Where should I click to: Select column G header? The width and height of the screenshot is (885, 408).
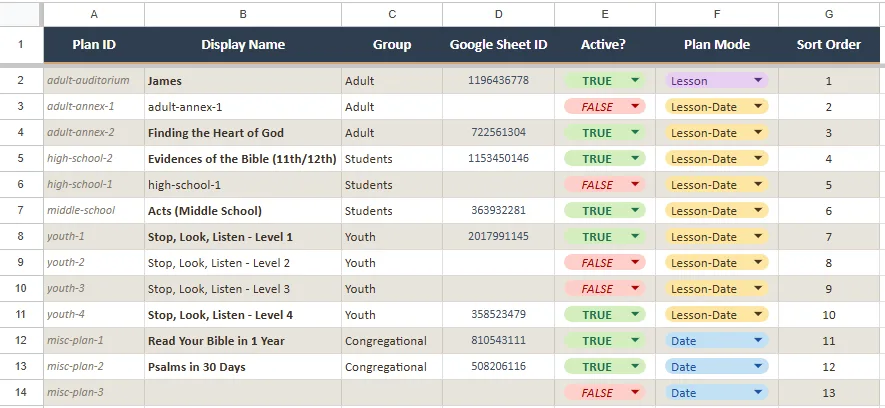[x=829, y=14]
